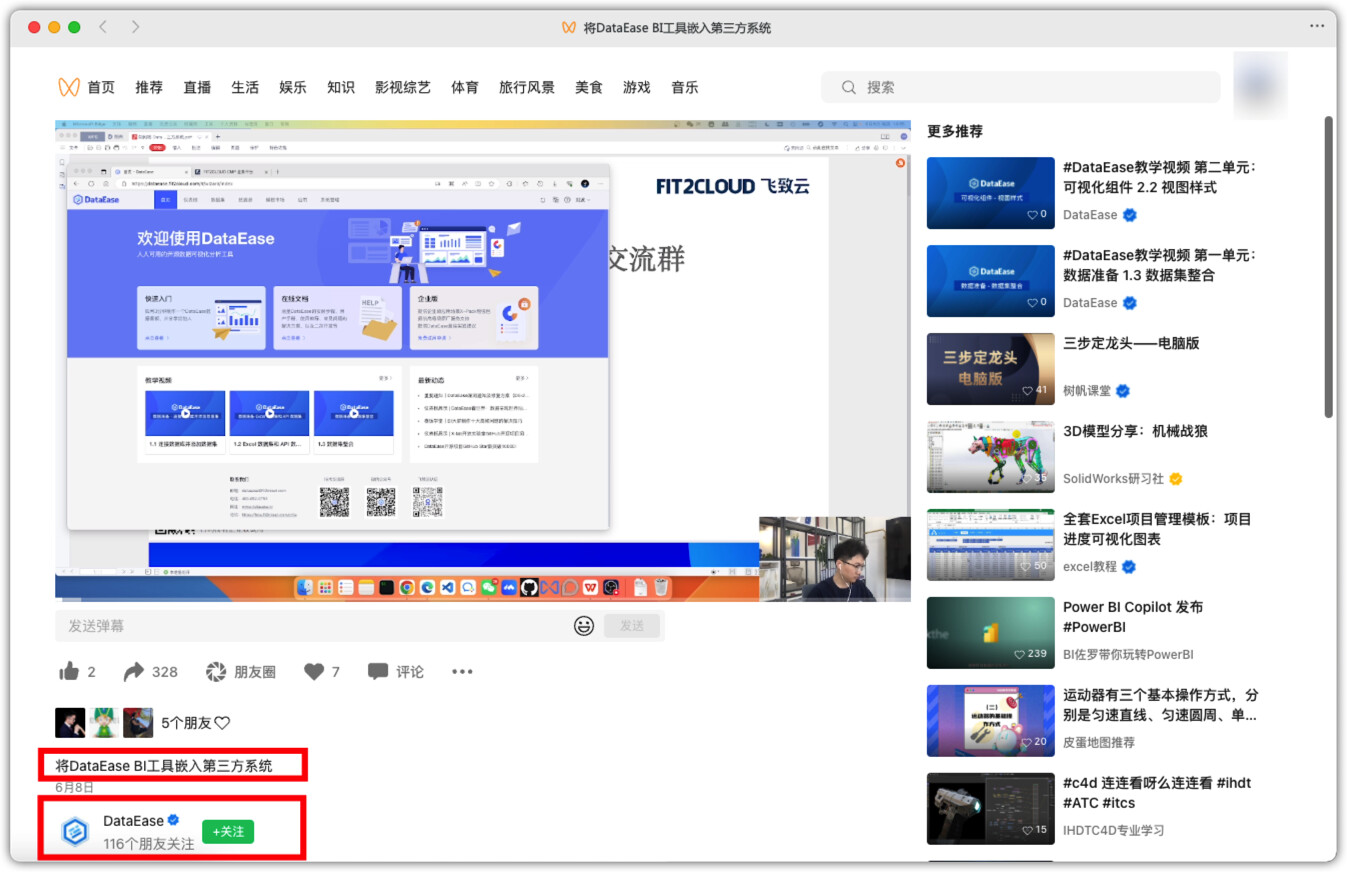Open Power BI Copilot video thumbnail
This screenshot has height=872, width=1347.
pyautogui.click(x=991, y=633)
